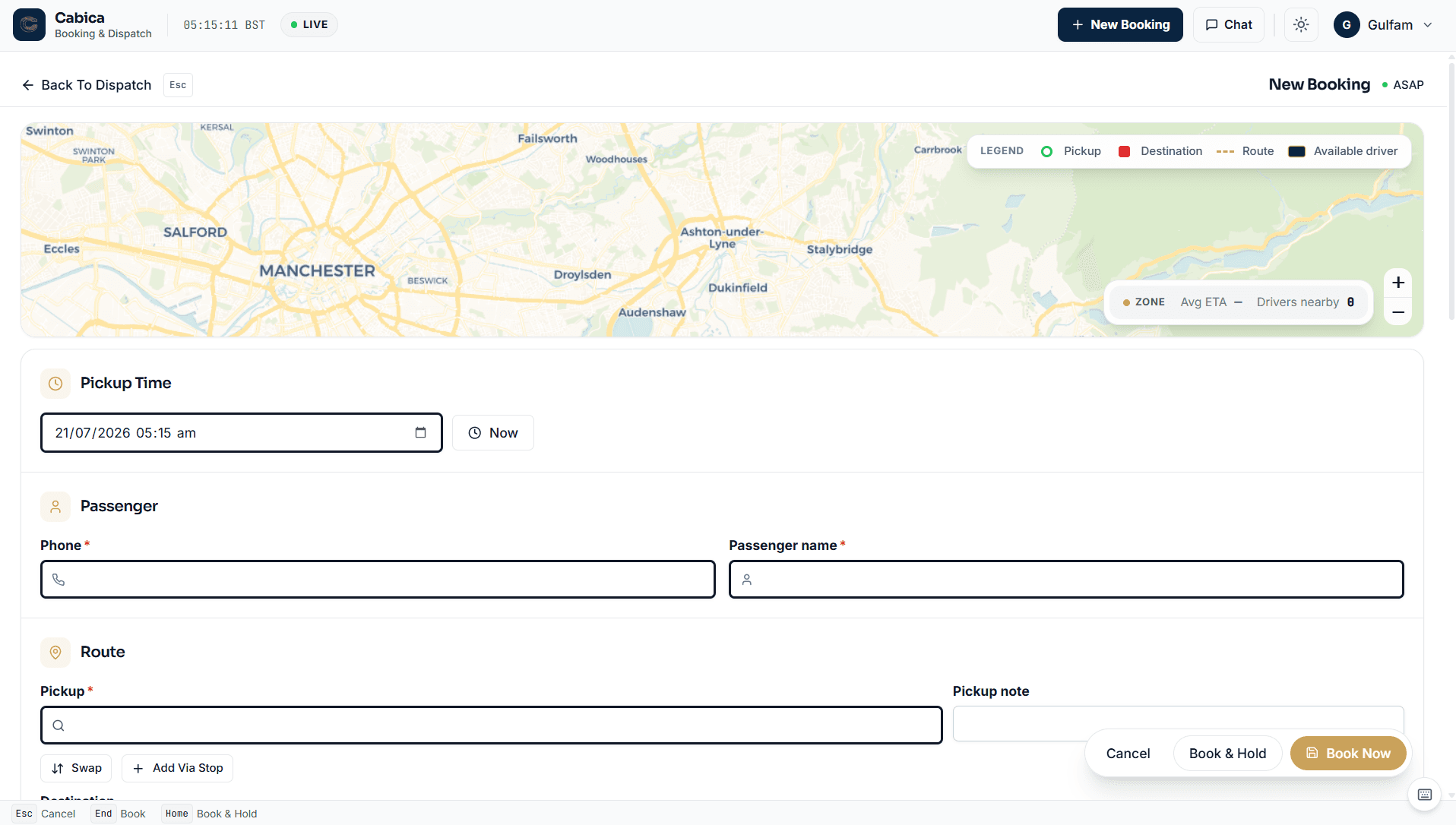Viewport: 1456px width, 825px height.
Task: Focus the Pickup address search field
Action: pos(491,725)
